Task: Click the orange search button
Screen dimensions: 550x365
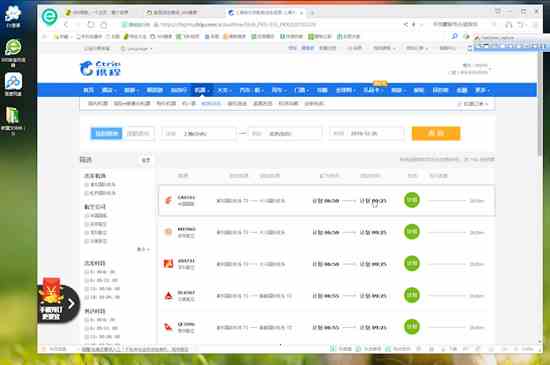Action: point(436,133)
